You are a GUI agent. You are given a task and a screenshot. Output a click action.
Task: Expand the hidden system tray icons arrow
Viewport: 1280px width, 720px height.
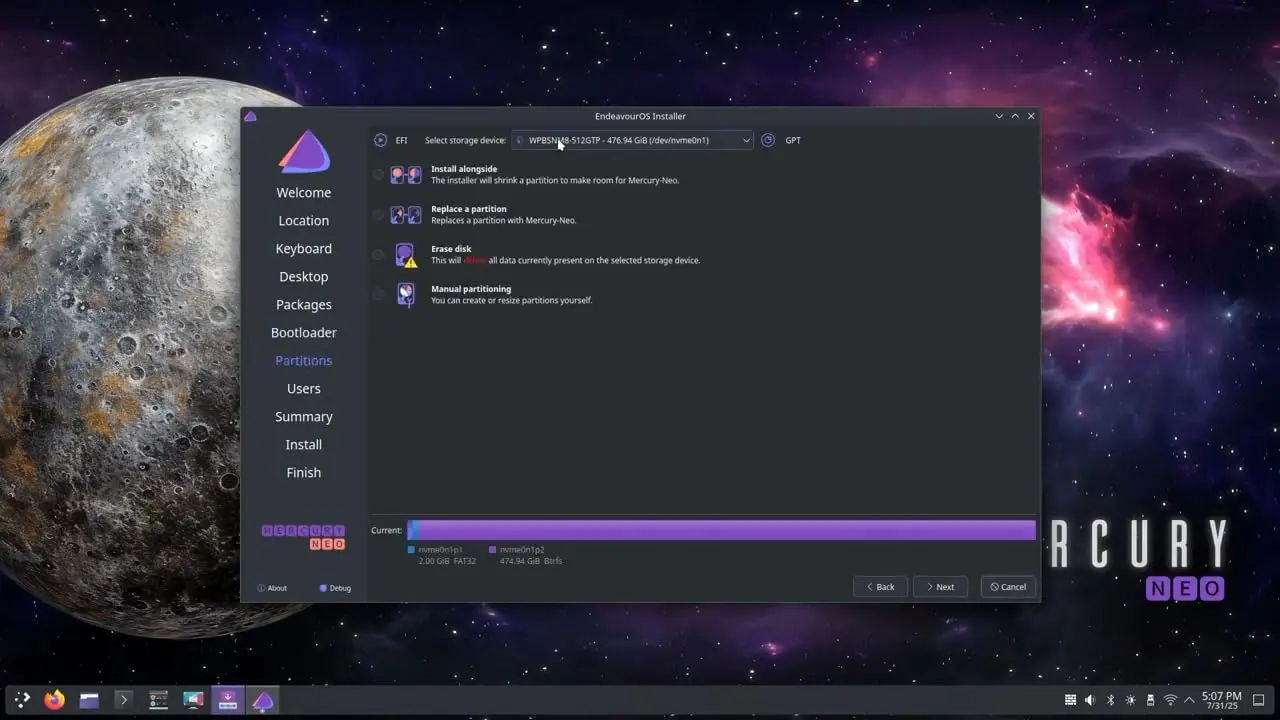click(1189, 700)
